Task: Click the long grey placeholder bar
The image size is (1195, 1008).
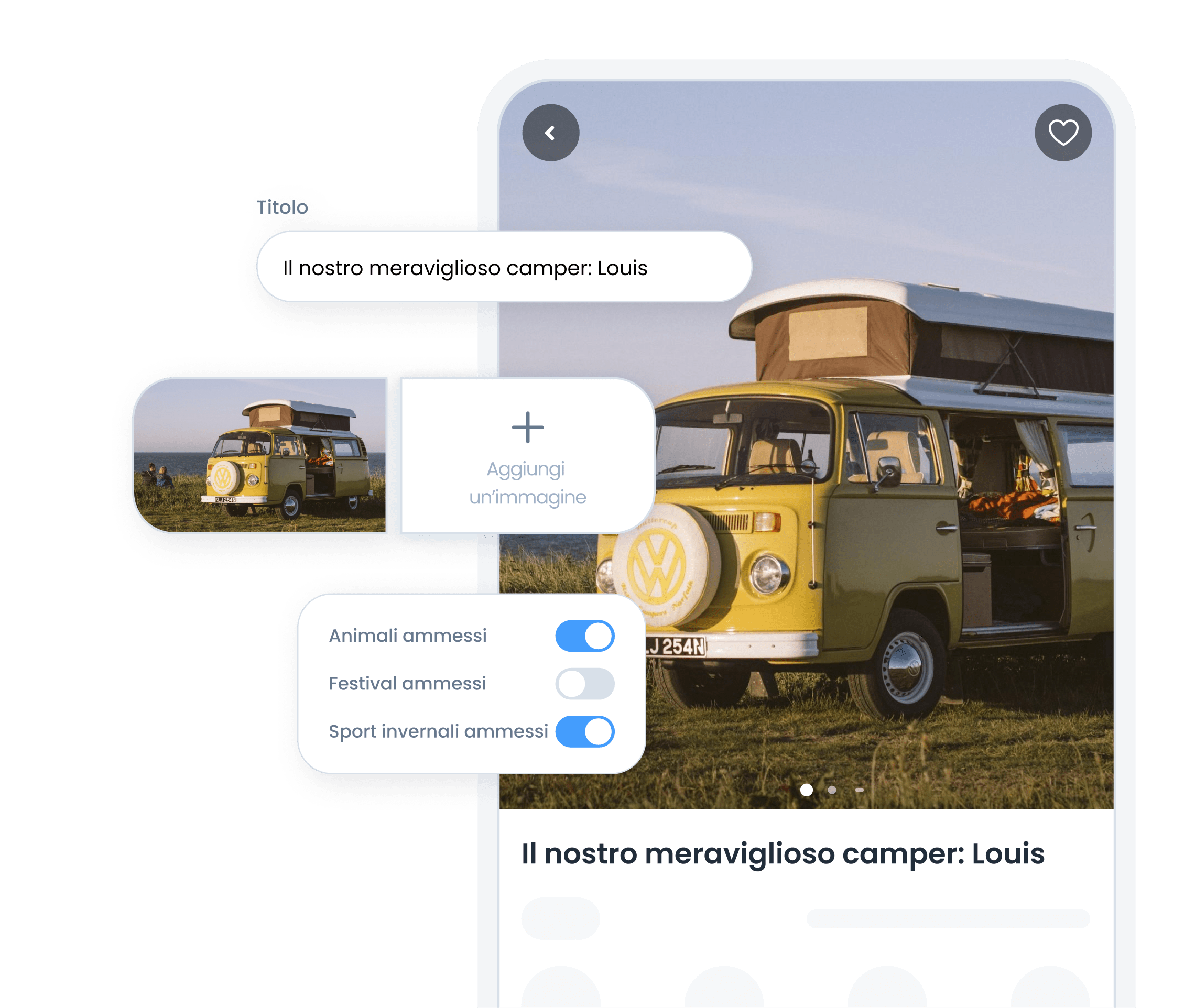Action: pyautogui.click(x=948, y=918)
